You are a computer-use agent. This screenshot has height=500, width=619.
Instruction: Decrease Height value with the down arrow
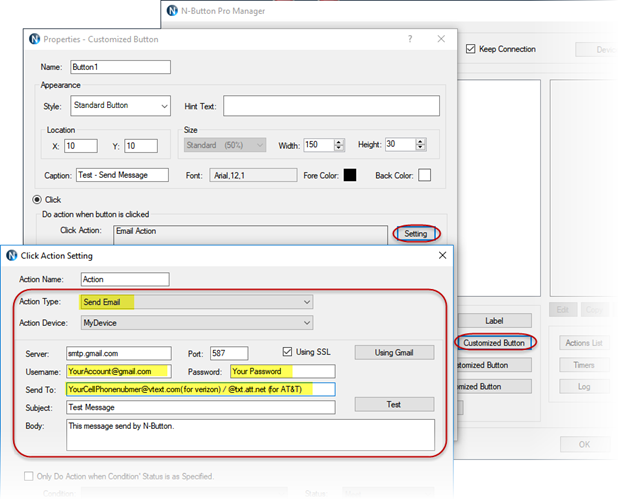(x=421, y=147)
